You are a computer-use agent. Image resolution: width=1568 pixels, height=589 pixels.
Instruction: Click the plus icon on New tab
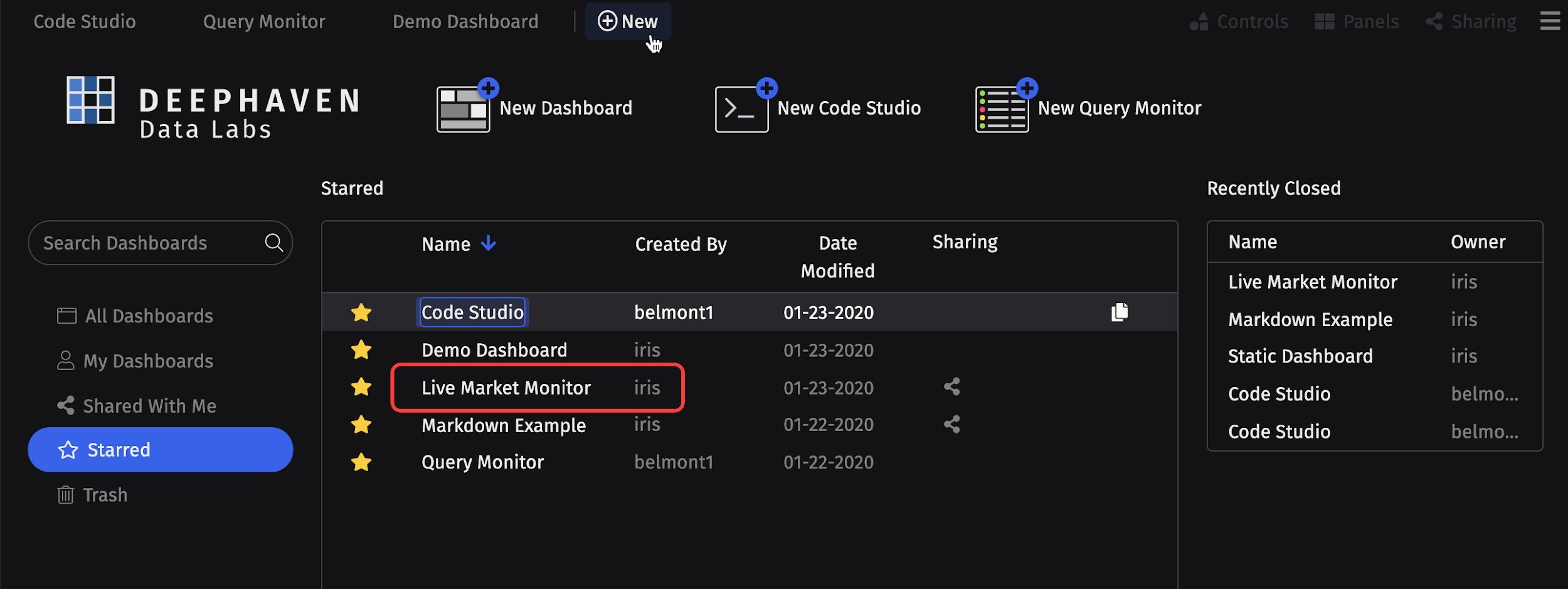click(x=607, y=21)
